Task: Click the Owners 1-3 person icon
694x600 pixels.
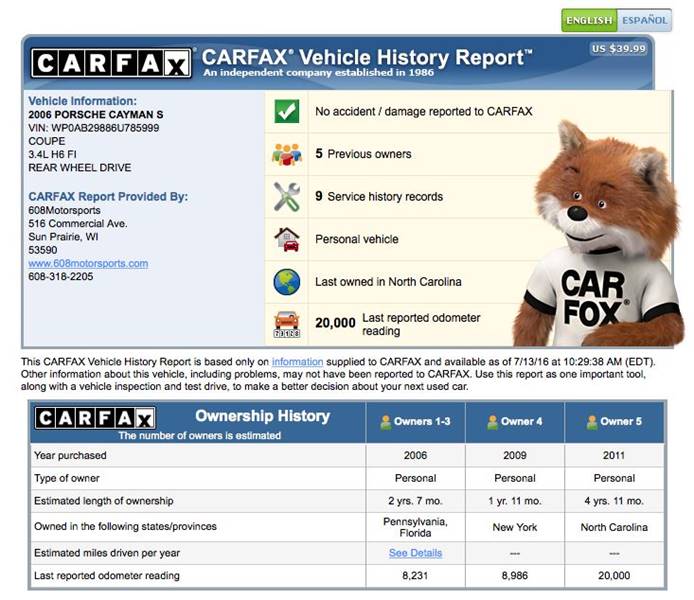Action: [386, 422]
